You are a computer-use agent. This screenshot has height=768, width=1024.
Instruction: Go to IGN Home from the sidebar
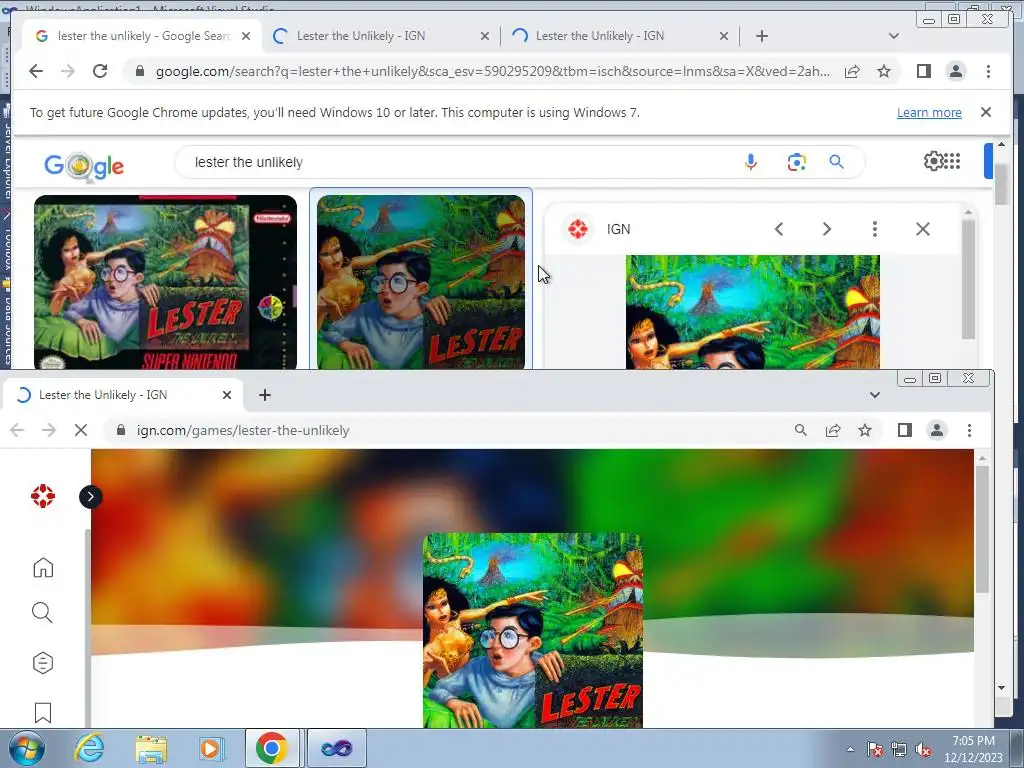(43, 568)
